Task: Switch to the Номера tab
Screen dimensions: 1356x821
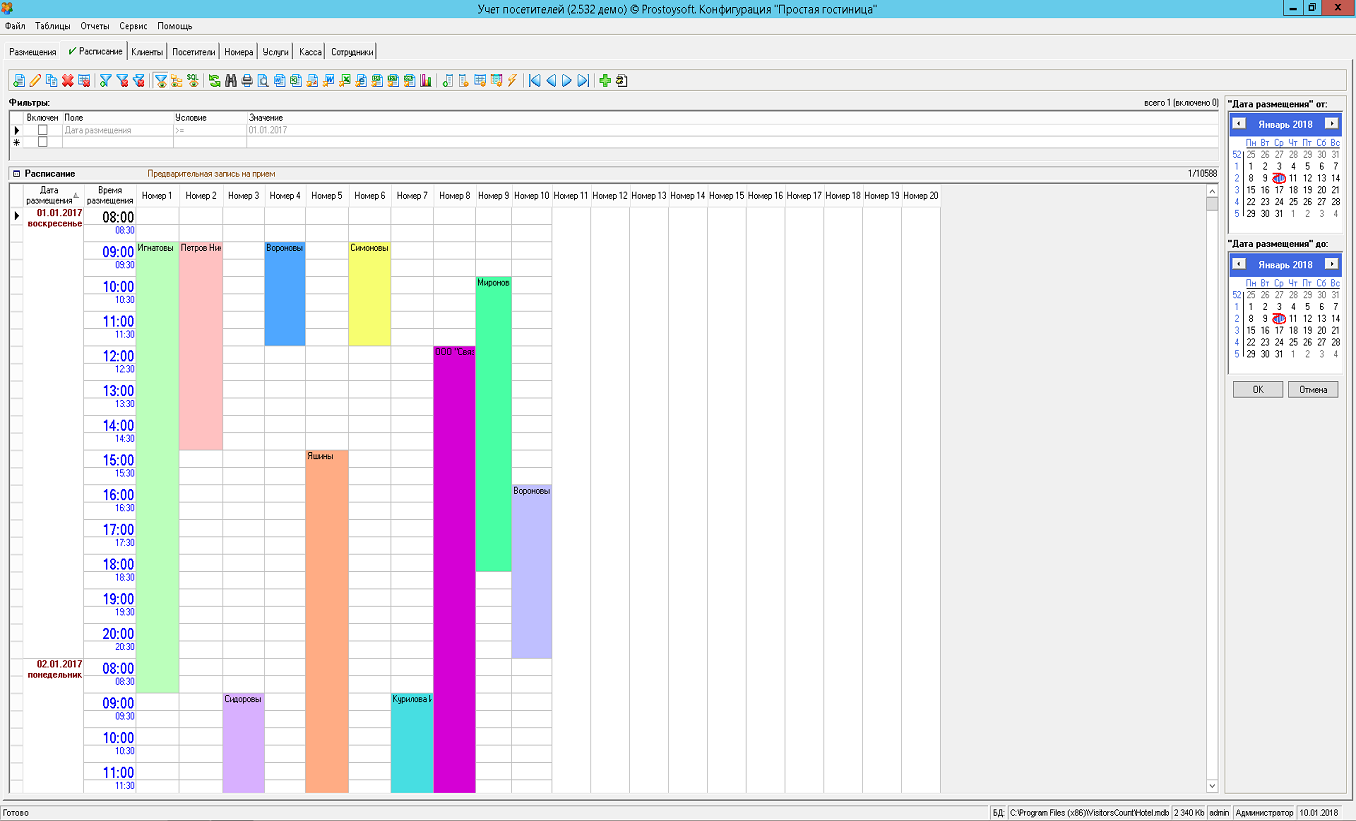Action: coord(239,52)
